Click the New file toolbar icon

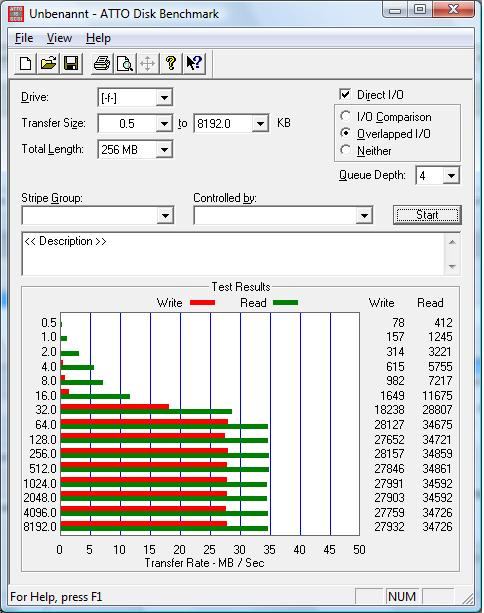pyautogui.click(x=26, y=63)
